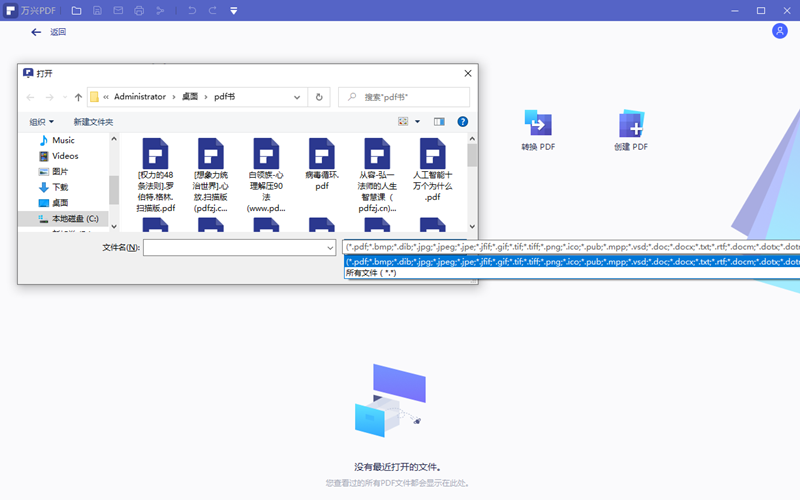The image size is (800, 500).
Task: Click the 新建文件夹 (New folder) button
Action: click(93, 122)
